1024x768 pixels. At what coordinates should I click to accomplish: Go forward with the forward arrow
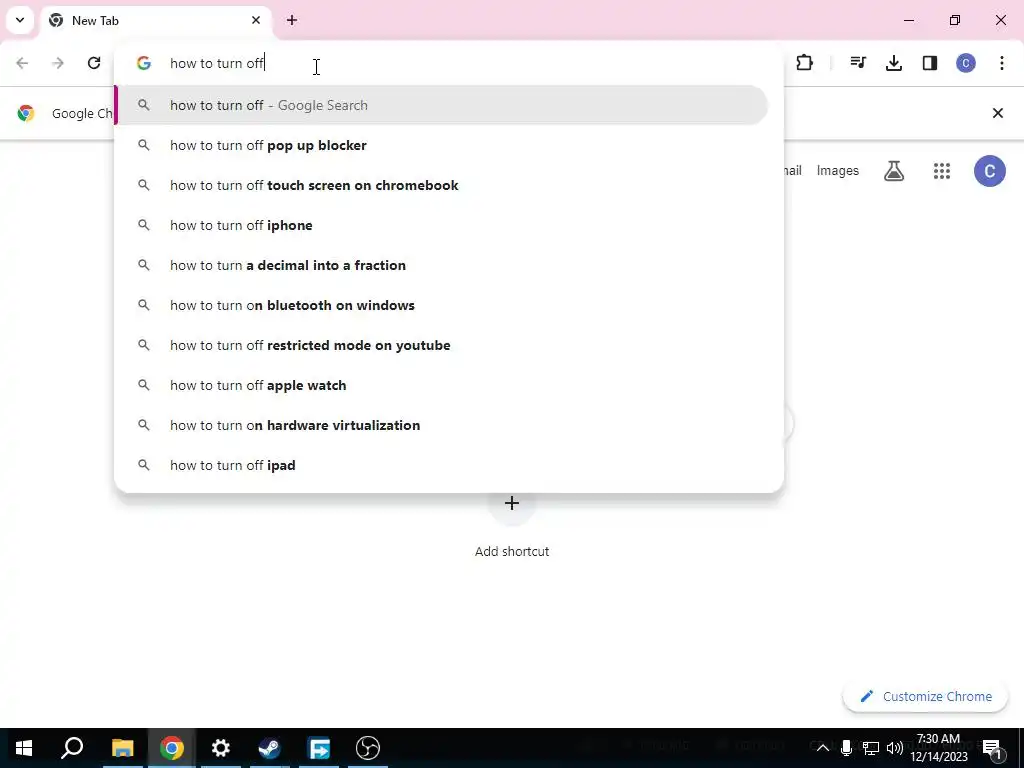pyautogui.click(x=58, y=63)
